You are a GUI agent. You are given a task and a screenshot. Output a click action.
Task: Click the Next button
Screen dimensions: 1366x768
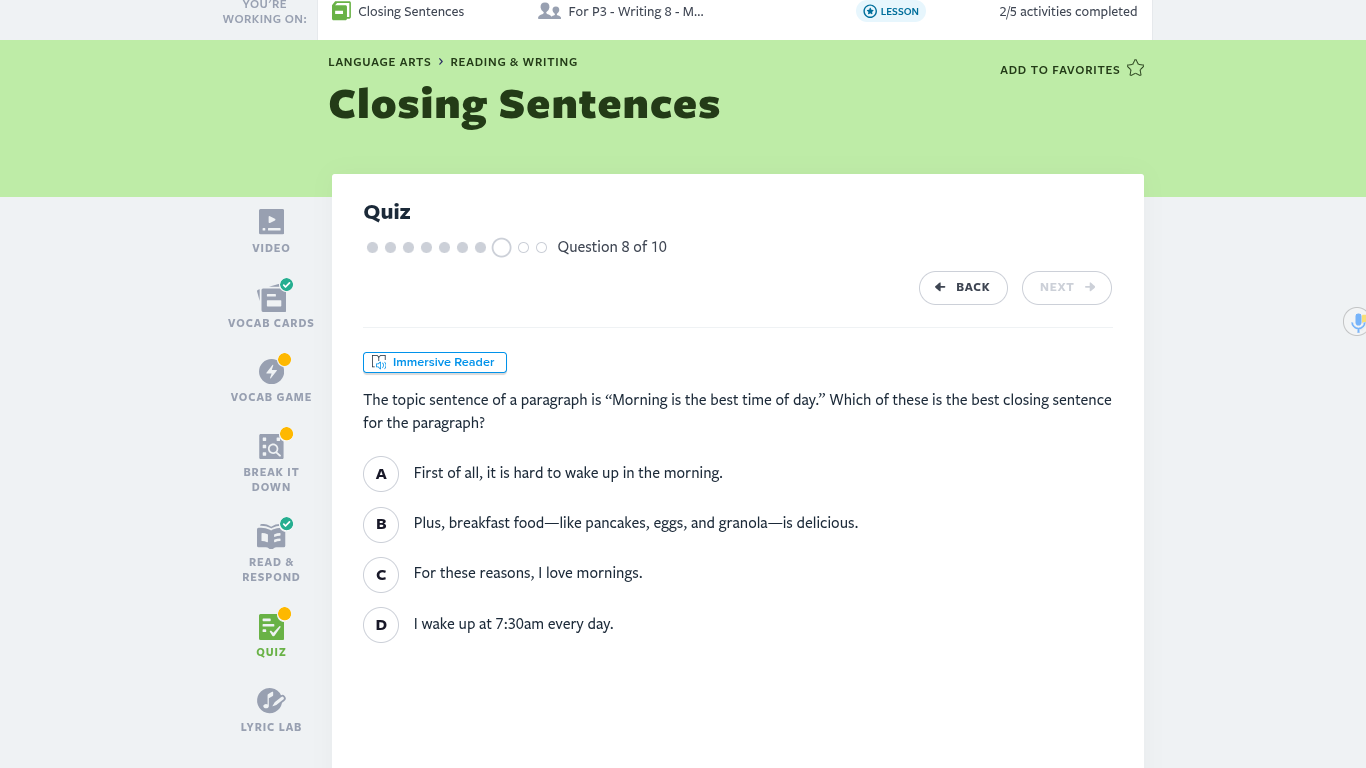[x=1066, y=288]
